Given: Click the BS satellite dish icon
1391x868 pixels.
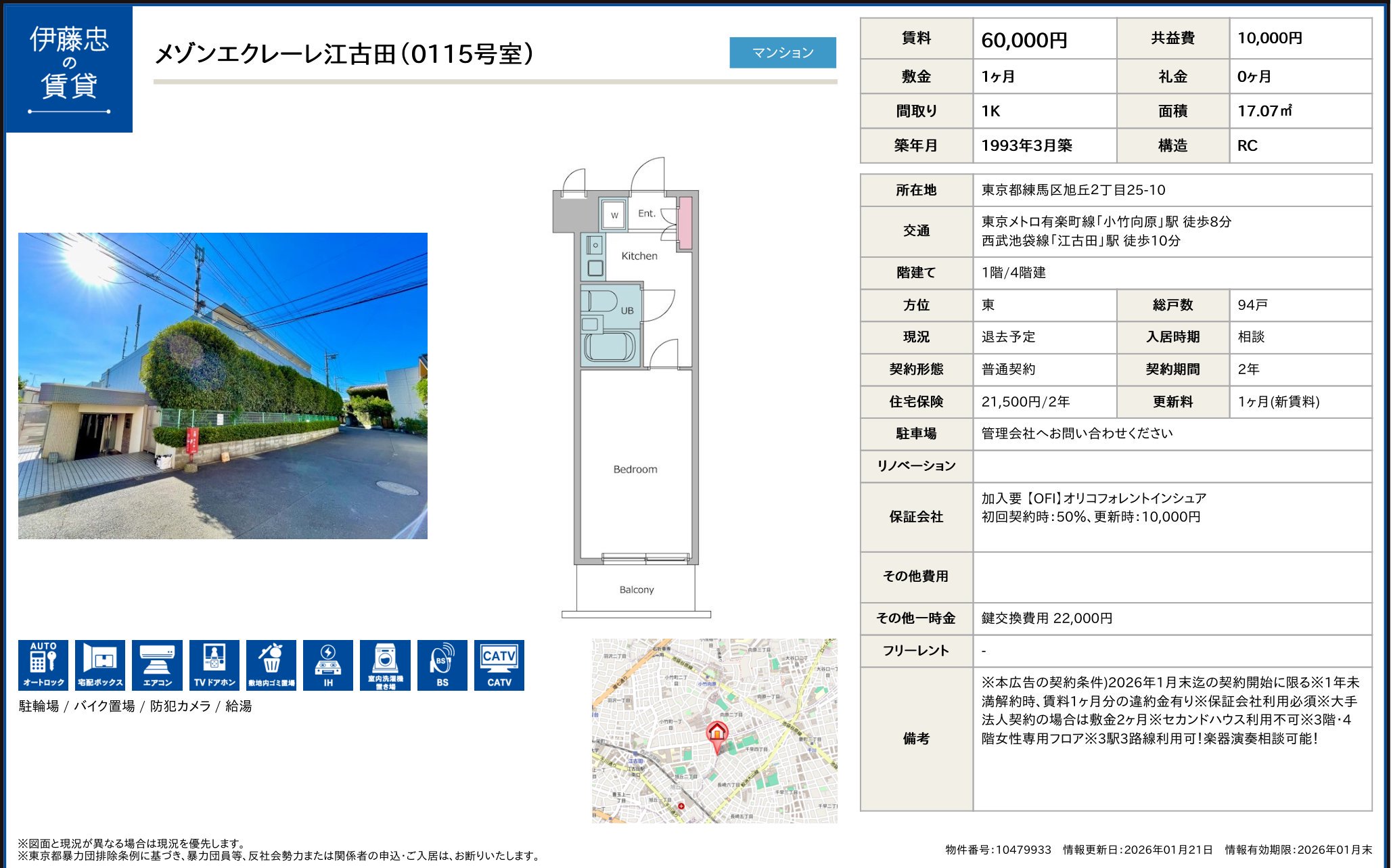Looking at the screenshot, I should click(442, 665).
